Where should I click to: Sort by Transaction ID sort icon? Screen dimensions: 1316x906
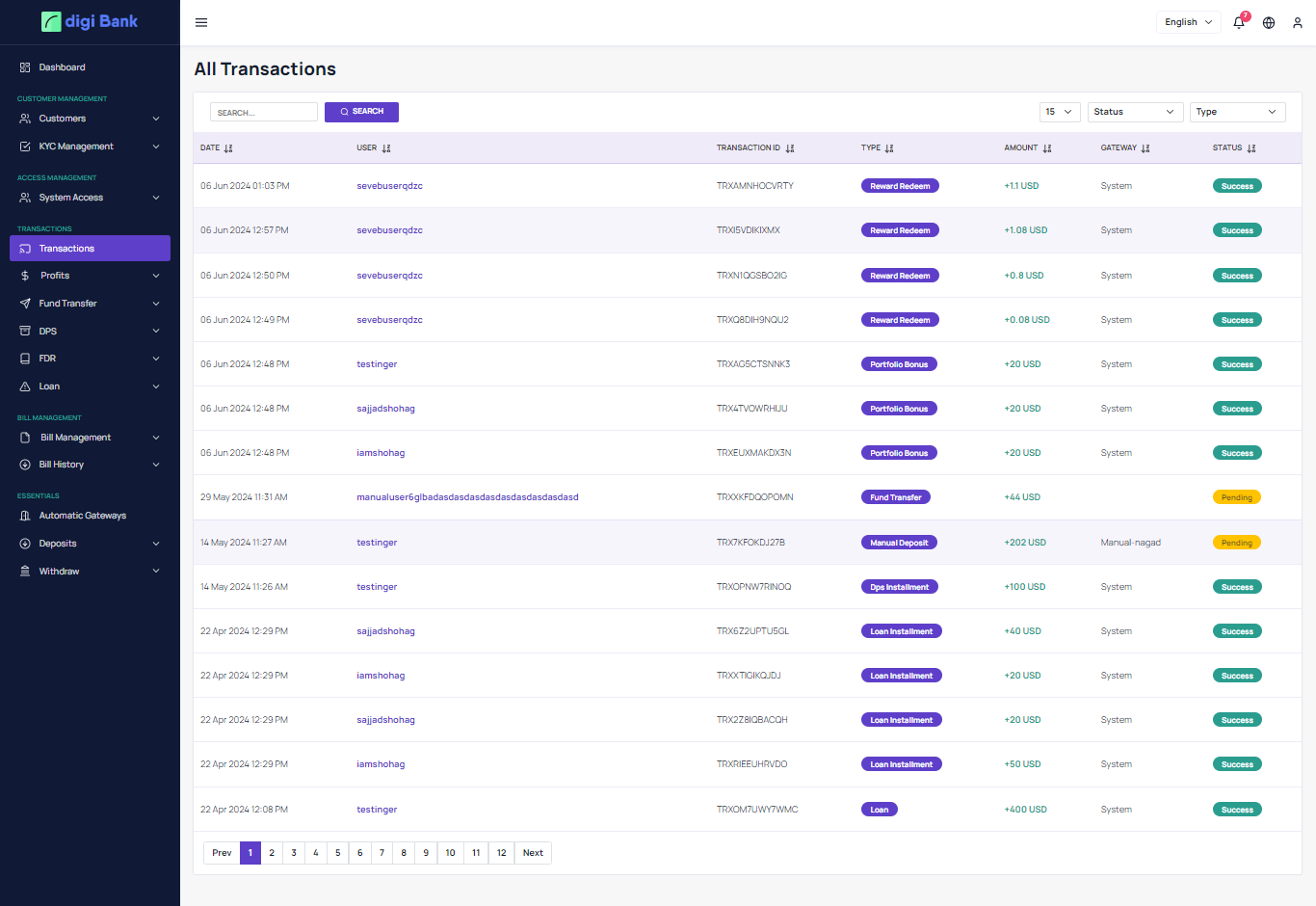pyautogui.click(x=790, y=148)
